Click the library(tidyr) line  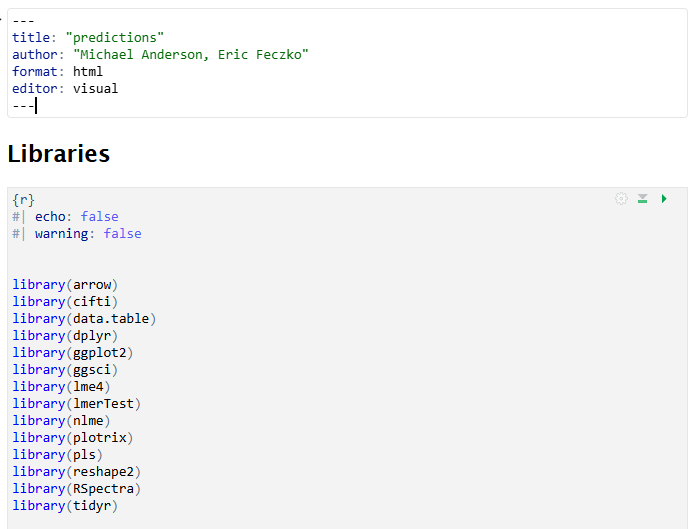(x=65, y=506)
